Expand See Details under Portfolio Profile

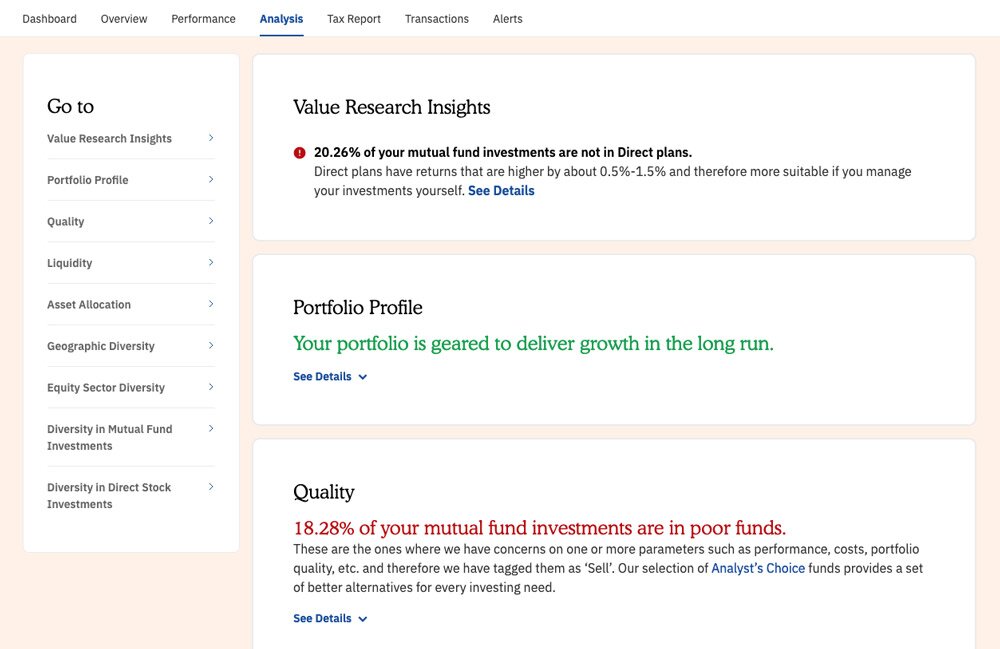329,377
